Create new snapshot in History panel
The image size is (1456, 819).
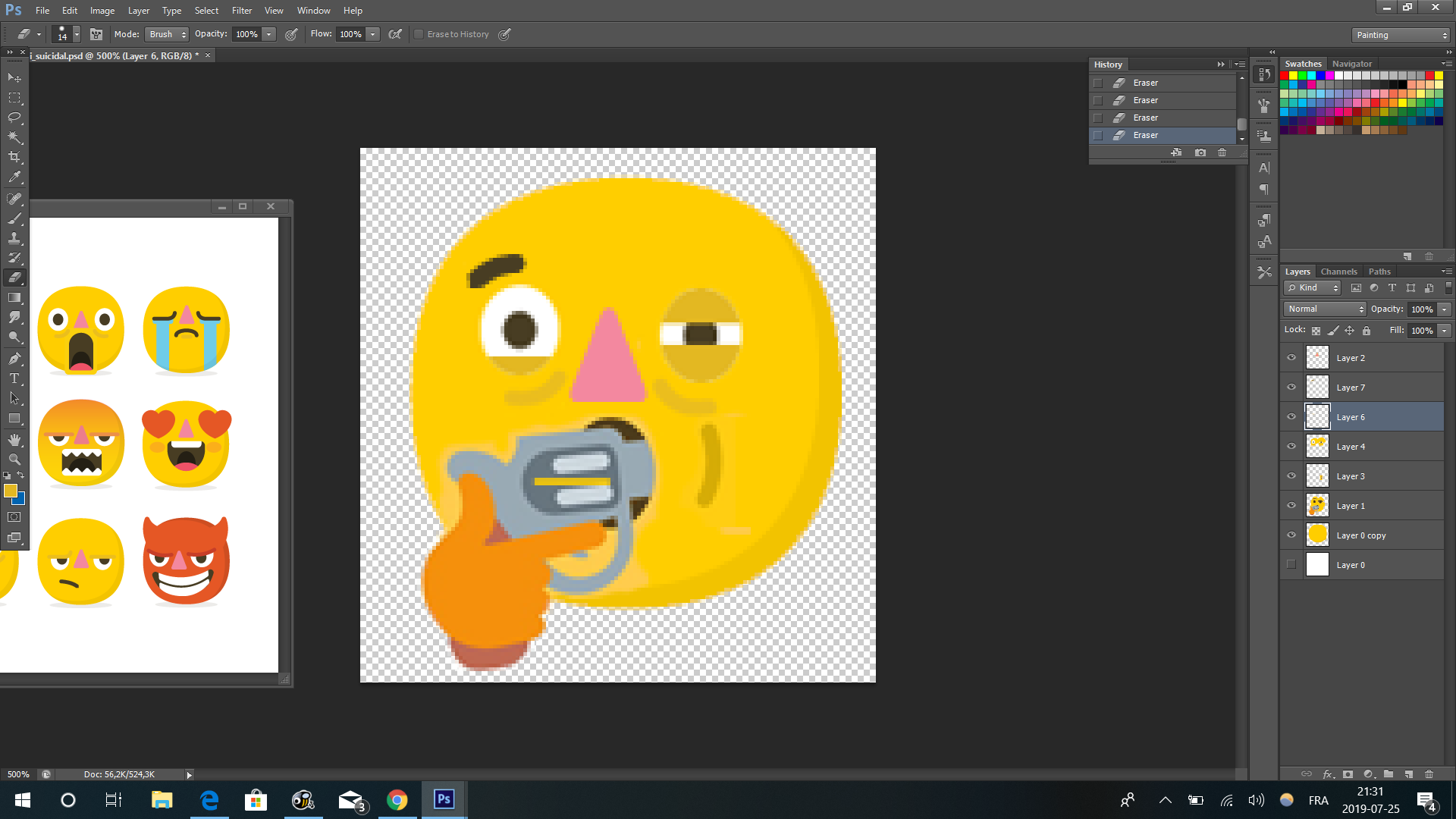(1200, 152)
